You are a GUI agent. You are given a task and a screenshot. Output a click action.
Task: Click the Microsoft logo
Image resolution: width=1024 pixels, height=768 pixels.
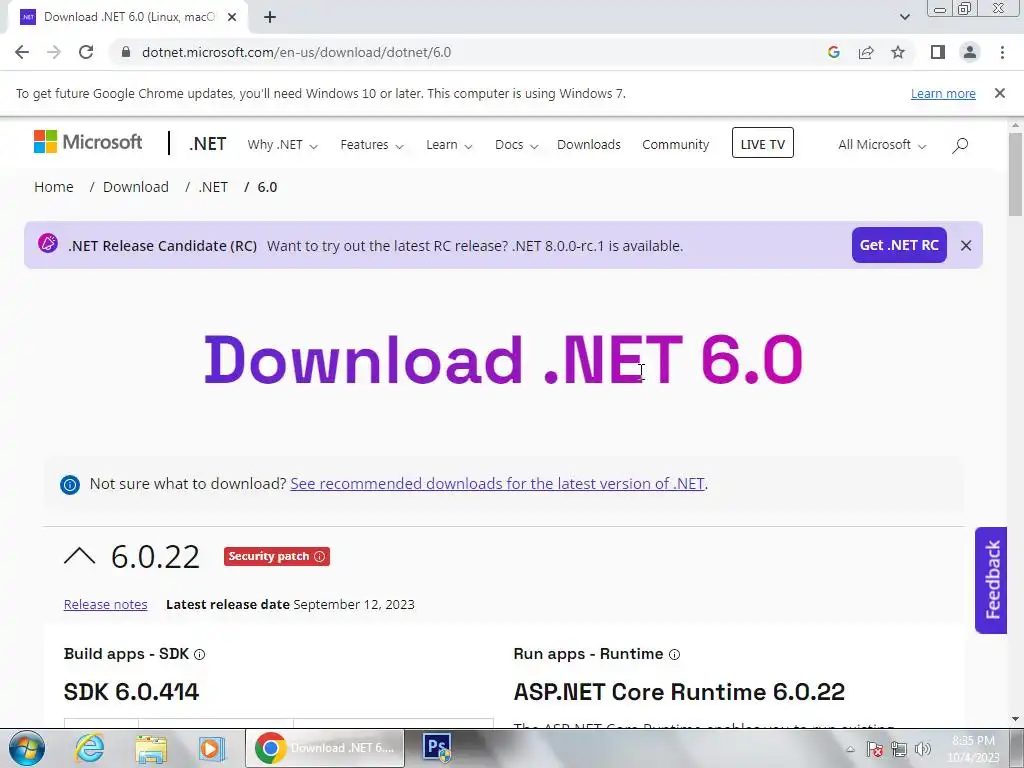(x=88, y=142)
